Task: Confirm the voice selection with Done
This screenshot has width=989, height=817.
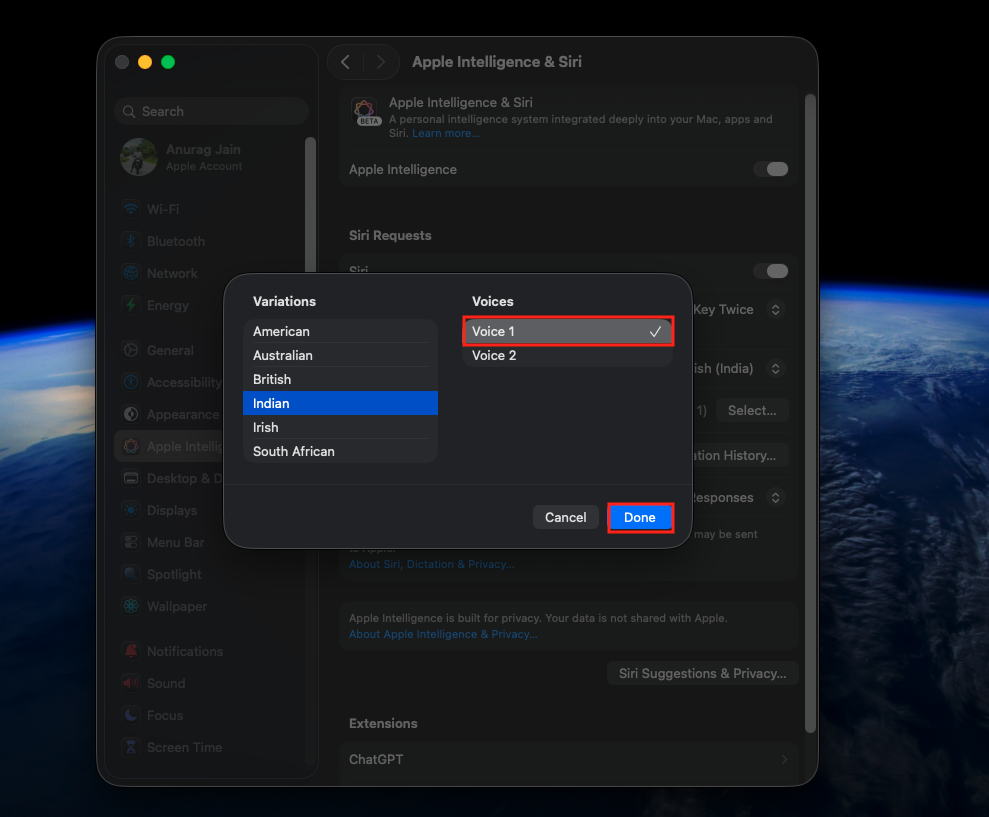Action: coord(640,517)
